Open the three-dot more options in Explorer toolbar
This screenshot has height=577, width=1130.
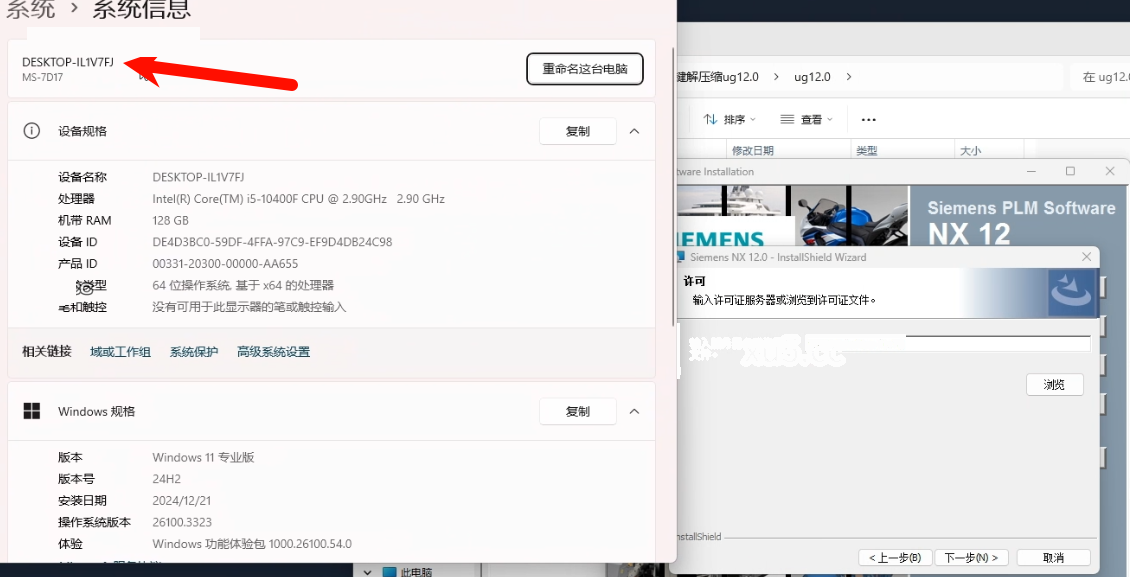pos(868,120)
